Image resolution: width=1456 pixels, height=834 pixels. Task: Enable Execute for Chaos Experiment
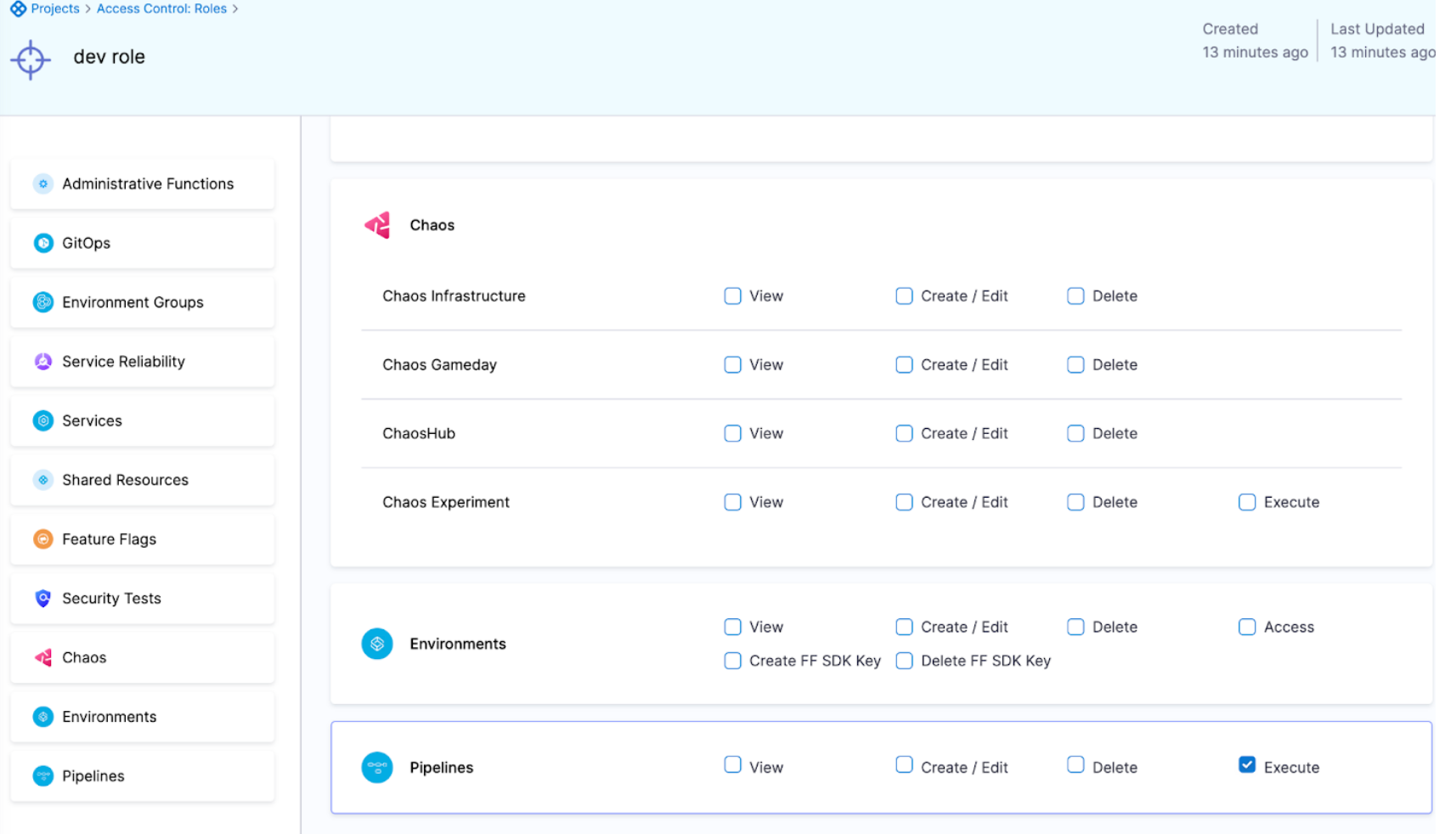[x=1246, y=503]
